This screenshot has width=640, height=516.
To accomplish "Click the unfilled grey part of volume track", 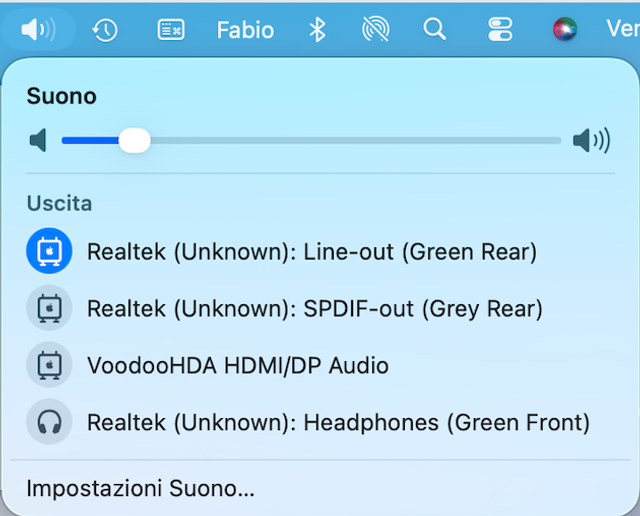I will (x=356, y=140).
